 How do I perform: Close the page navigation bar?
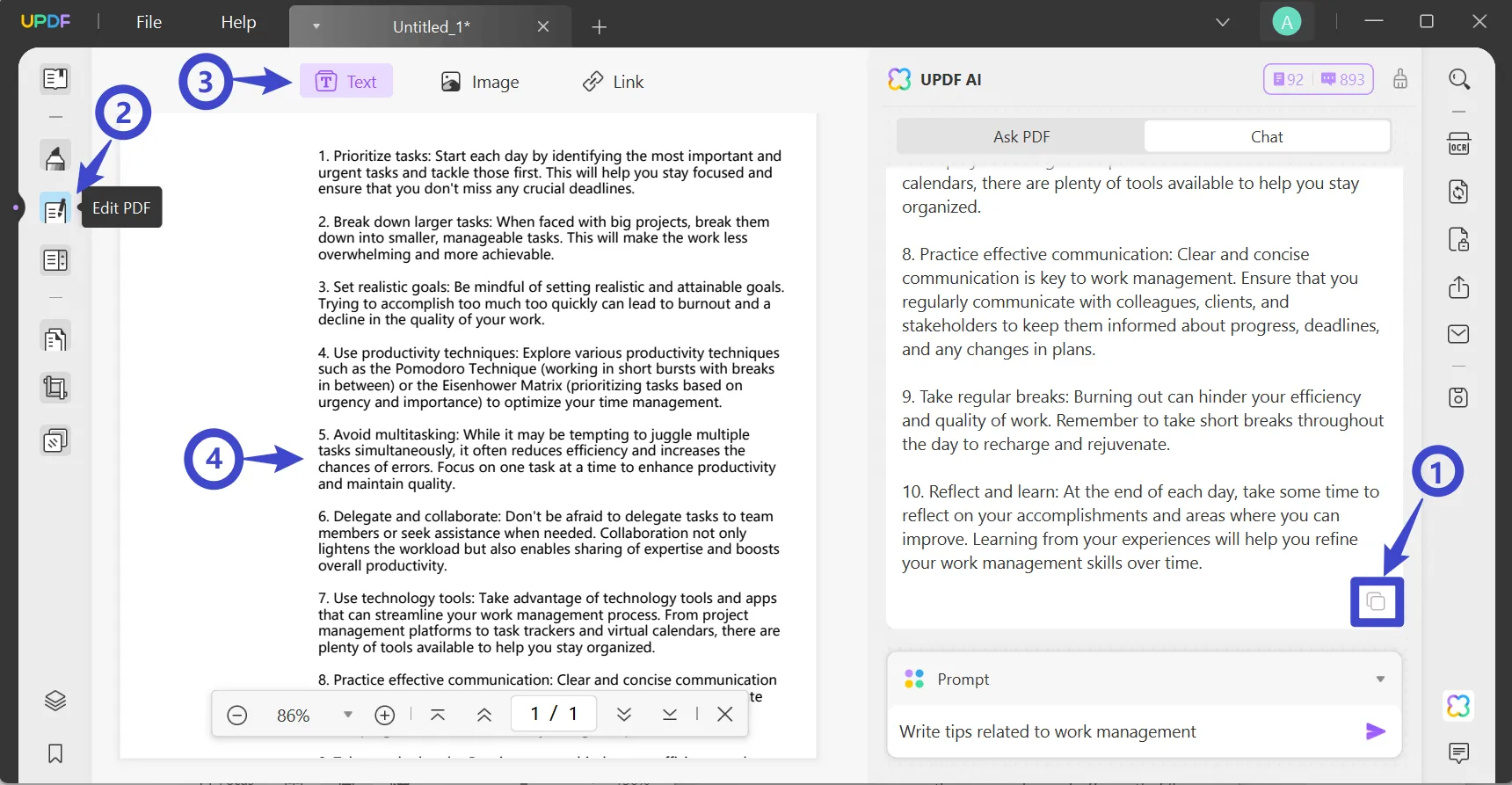tap(725, 714)
